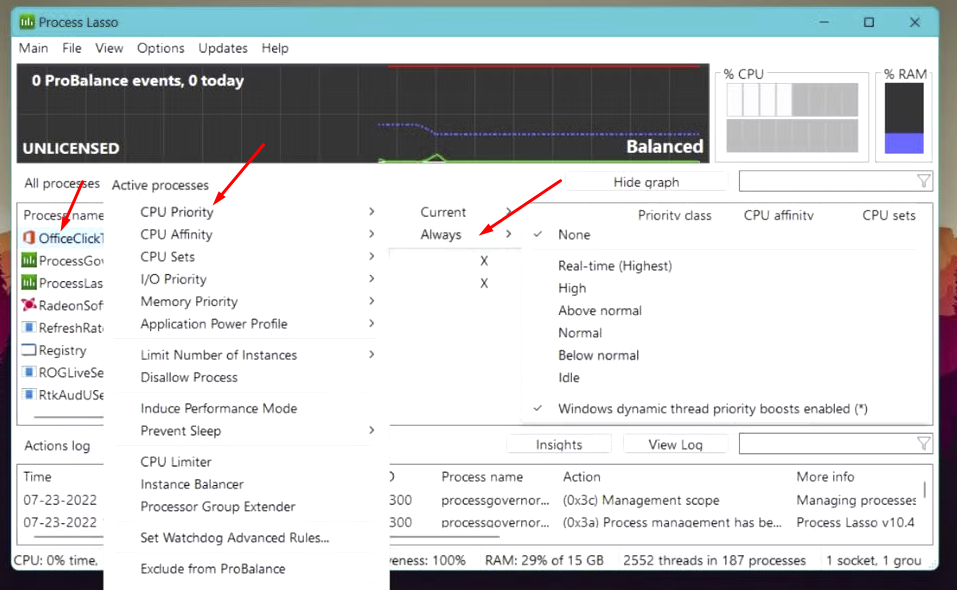Sort by the Priority class column header
This screenshot has height=590, width=957.
[674, 215]
